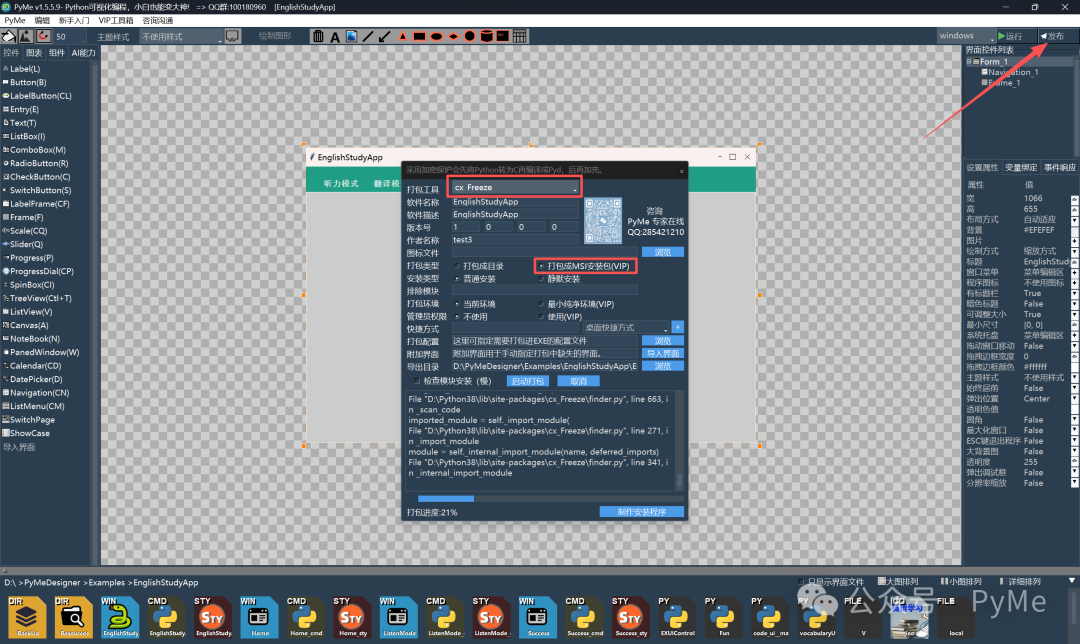Toggle '检查模块安装 (慢)' checkbox
Image resolution: width=1080 pixels, height=644 pixels.
(417, 381)
